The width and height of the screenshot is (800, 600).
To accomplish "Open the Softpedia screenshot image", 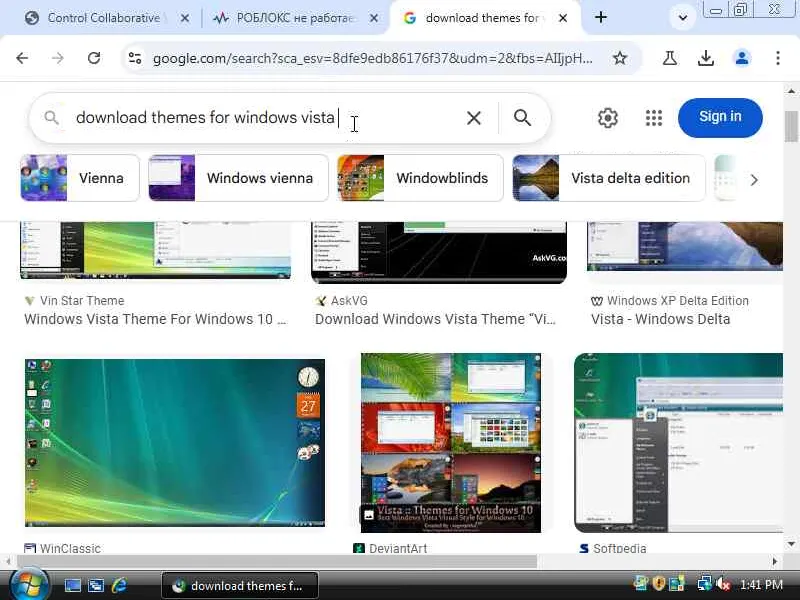I will pos(679,443).
